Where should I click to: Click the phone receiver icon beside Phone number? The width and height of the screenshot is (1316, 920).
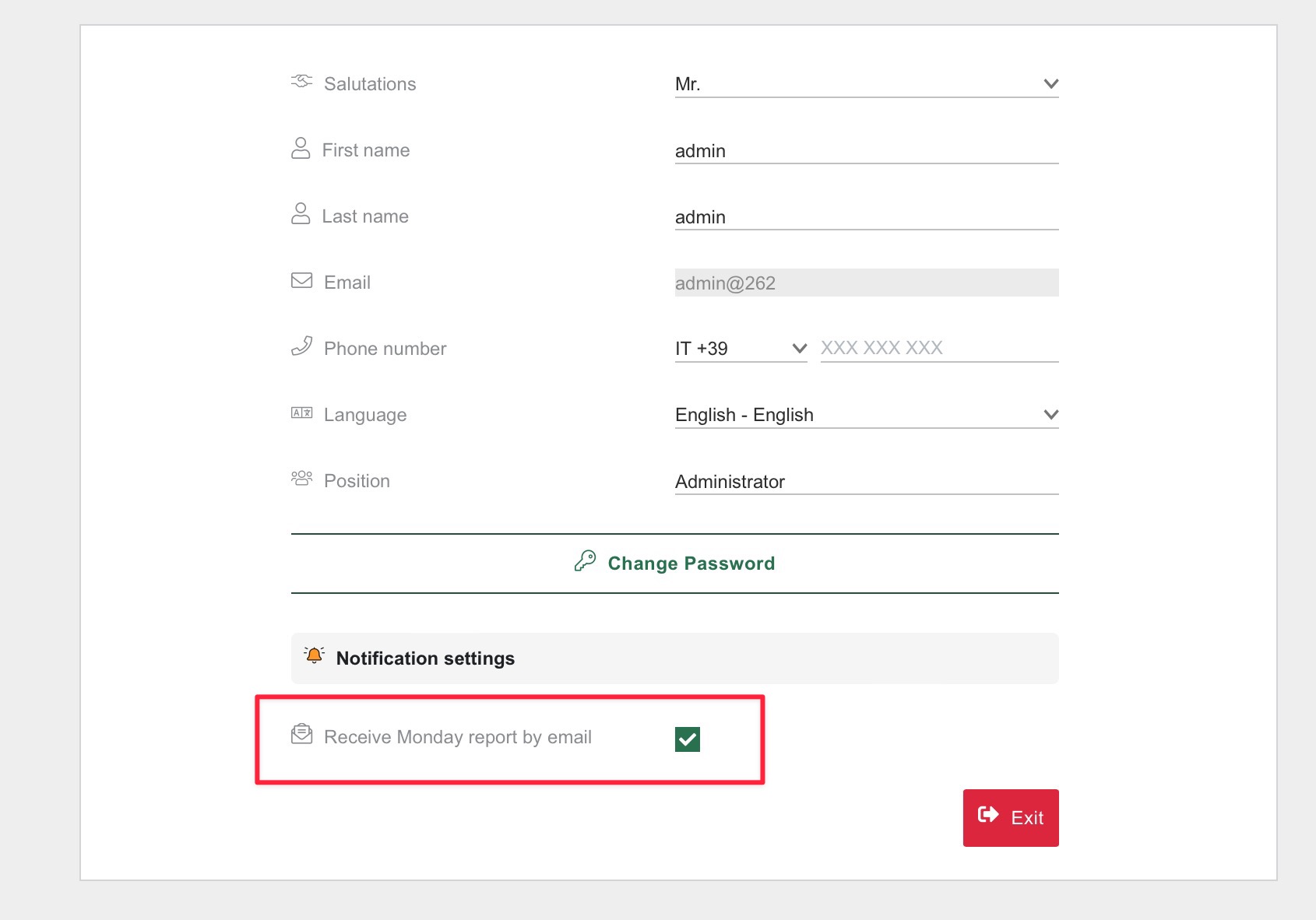point(301,346)
